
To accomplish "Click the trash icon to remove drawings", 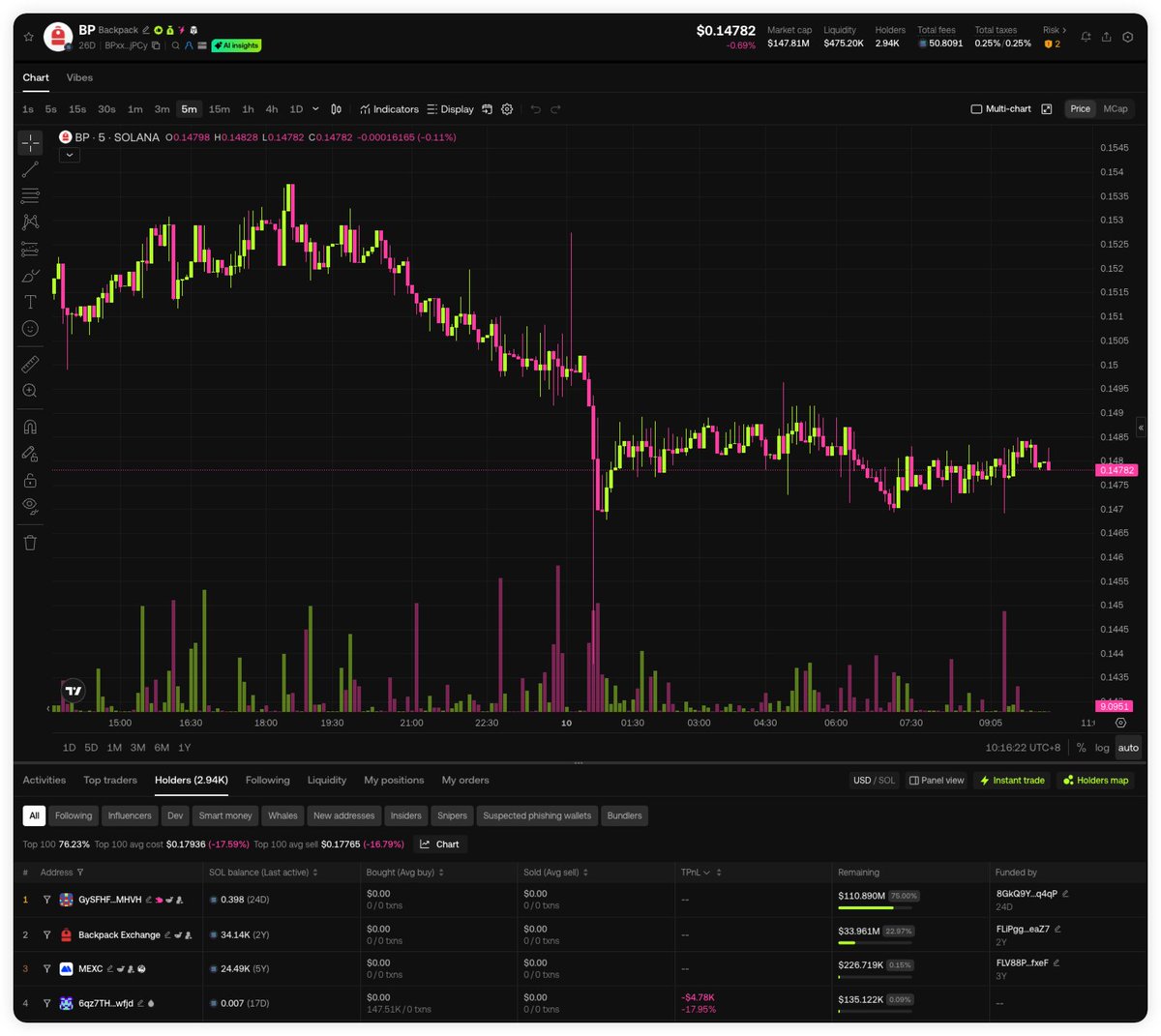I will (x=31, y=543).
